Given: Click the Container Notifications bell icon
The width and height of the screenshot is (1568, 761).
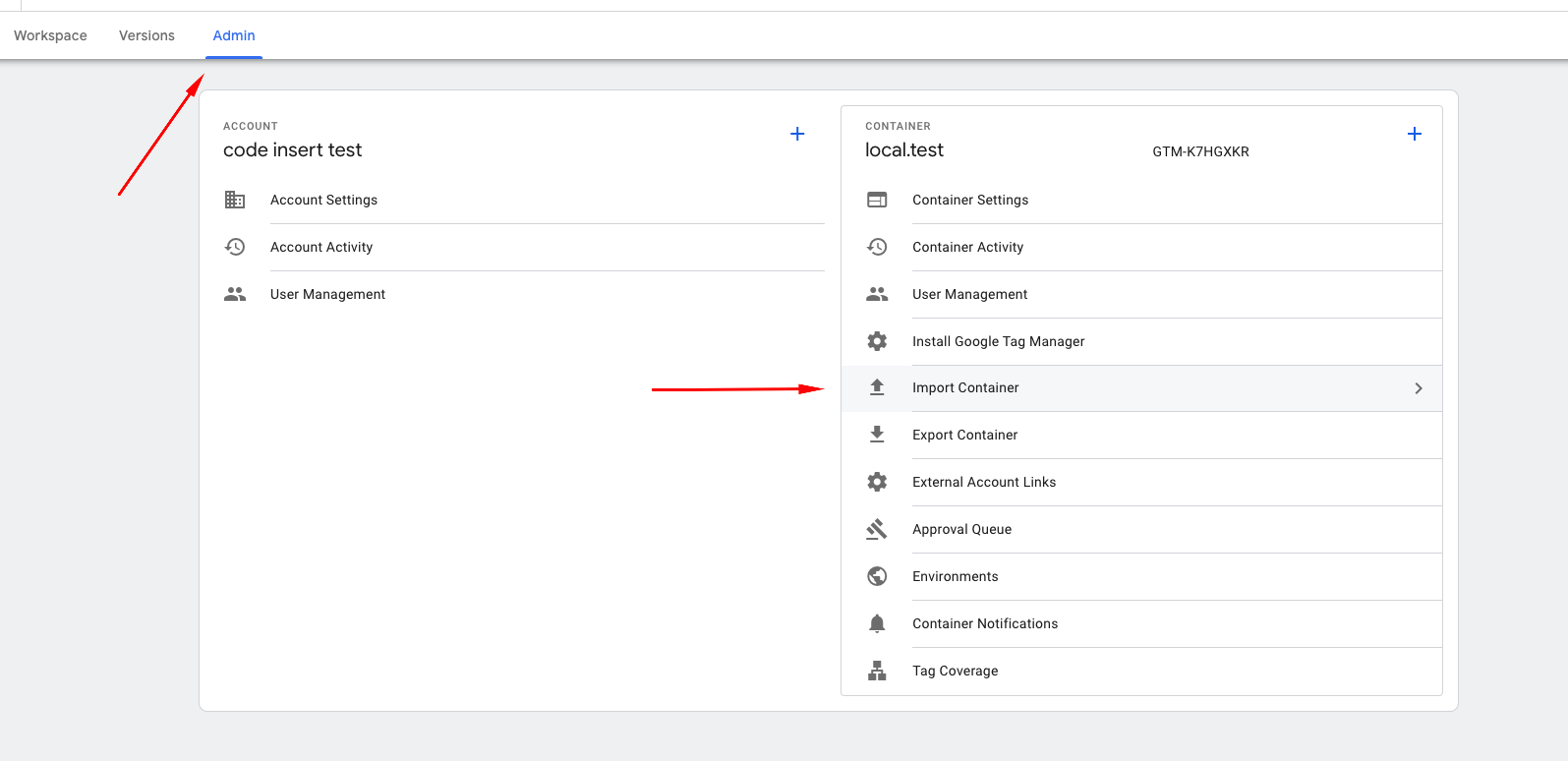Looking at the screenshot, I should coord(877,623).
